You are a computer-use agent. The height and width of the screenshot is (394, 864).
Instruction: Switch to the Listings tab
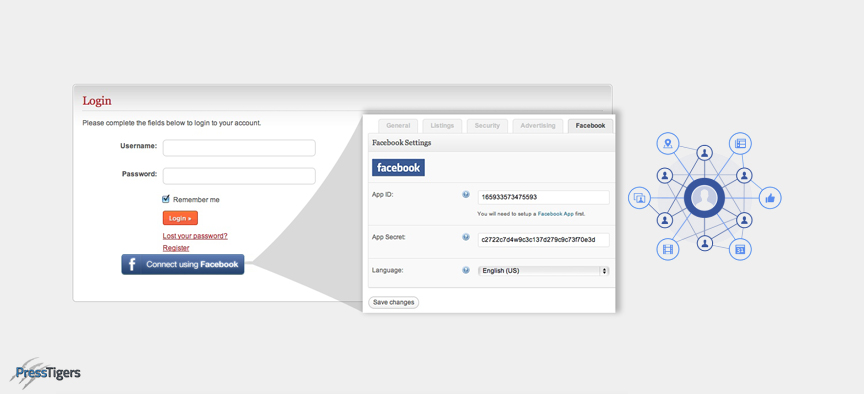(442, 126)
